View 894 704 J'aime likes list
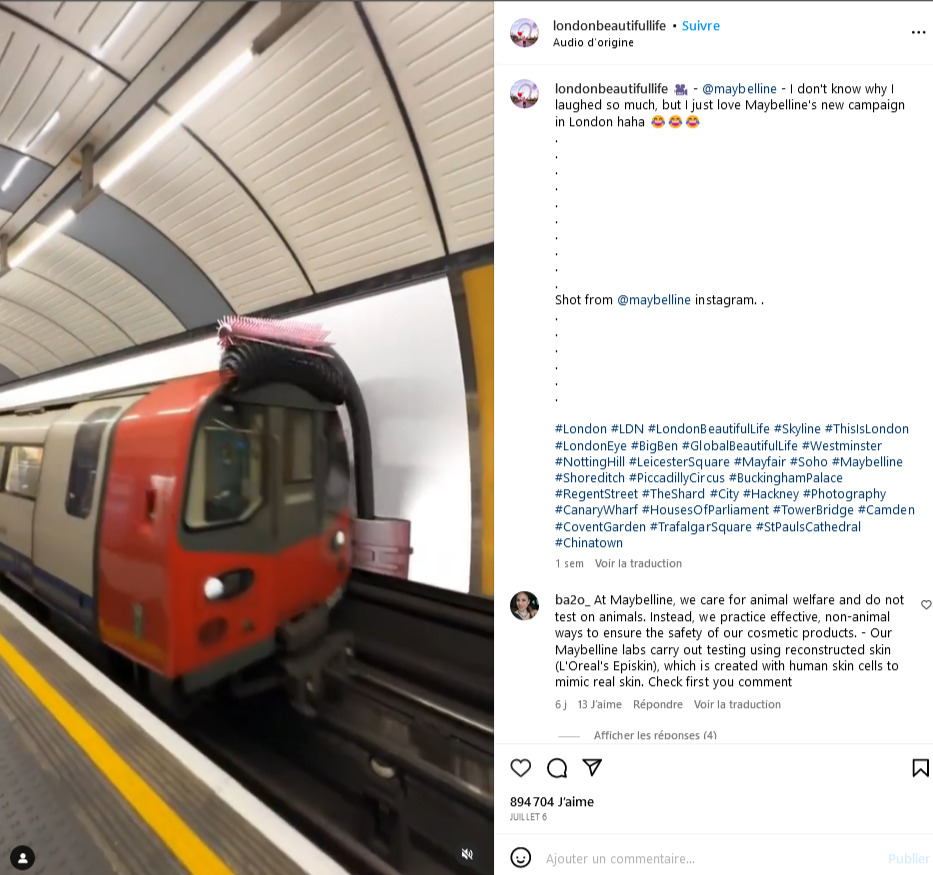 (x=552, y=802)
